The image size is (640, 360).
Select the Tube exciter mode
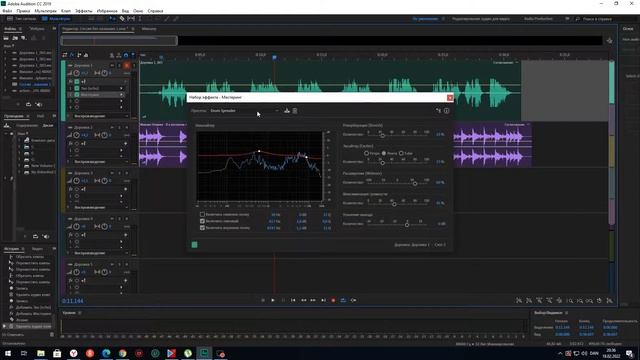[401, 153]
